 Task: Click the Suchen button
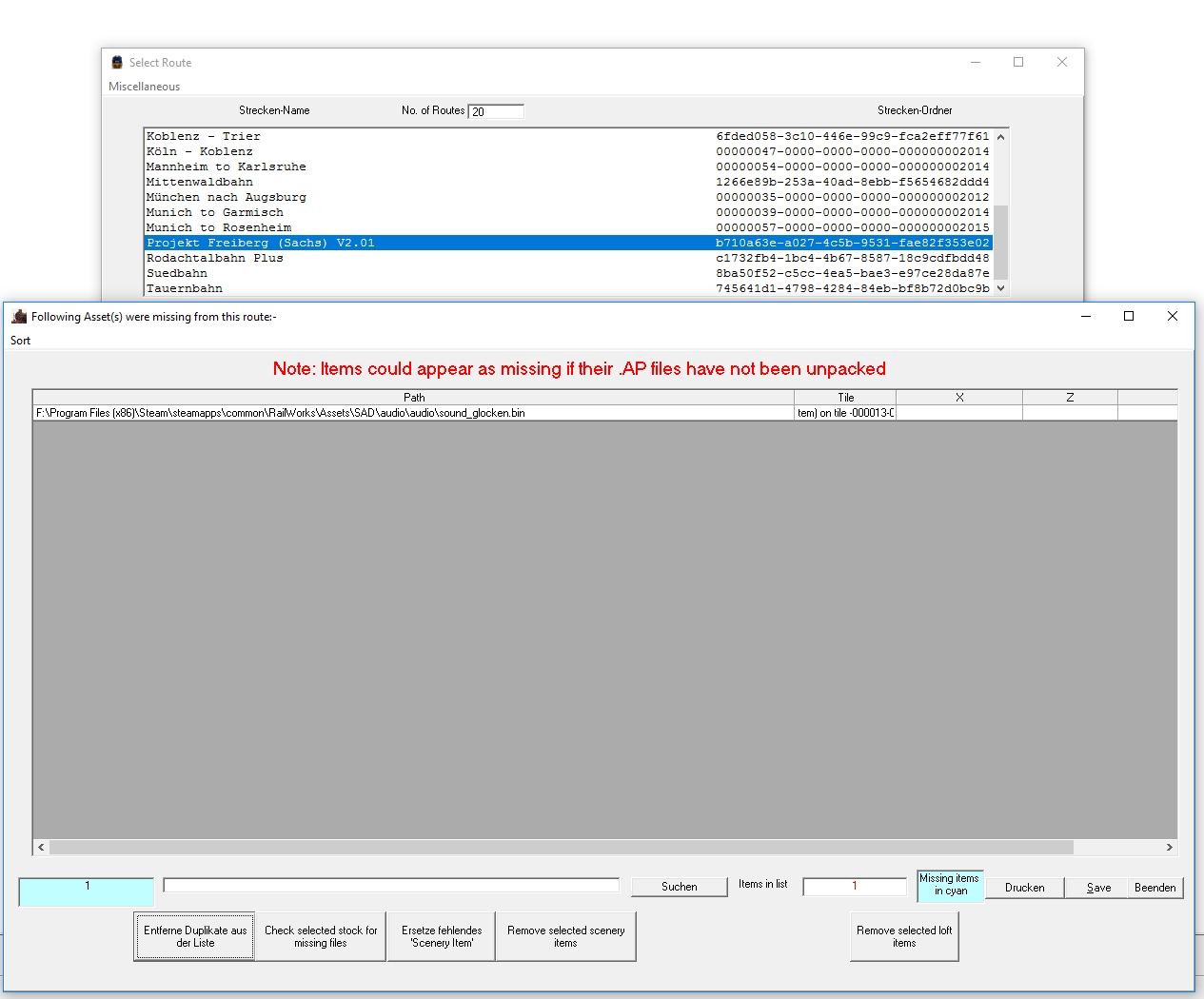click(x=680, y=887)
